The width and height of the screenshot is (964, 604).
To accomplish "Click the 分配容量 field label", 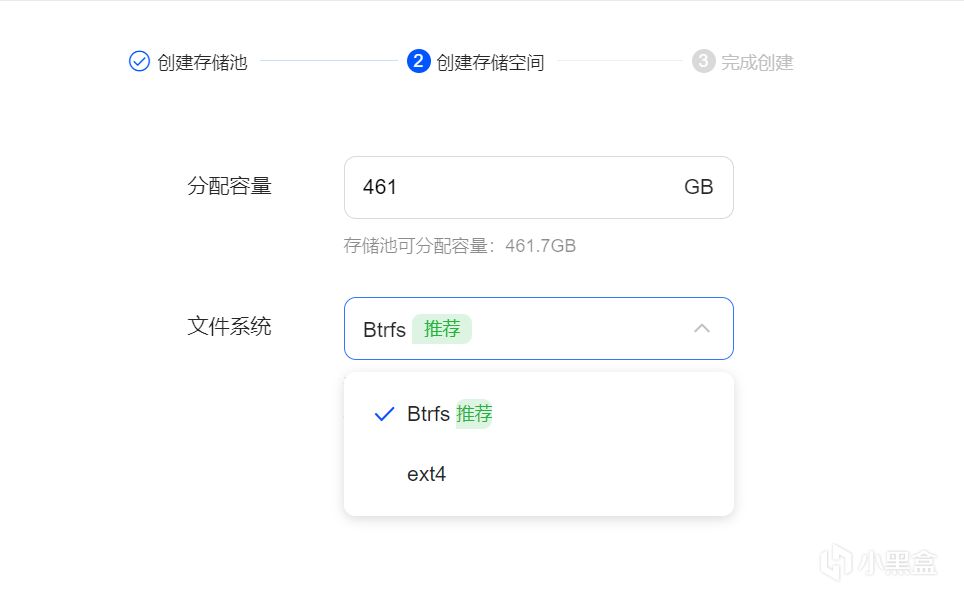I will [229, 186].
